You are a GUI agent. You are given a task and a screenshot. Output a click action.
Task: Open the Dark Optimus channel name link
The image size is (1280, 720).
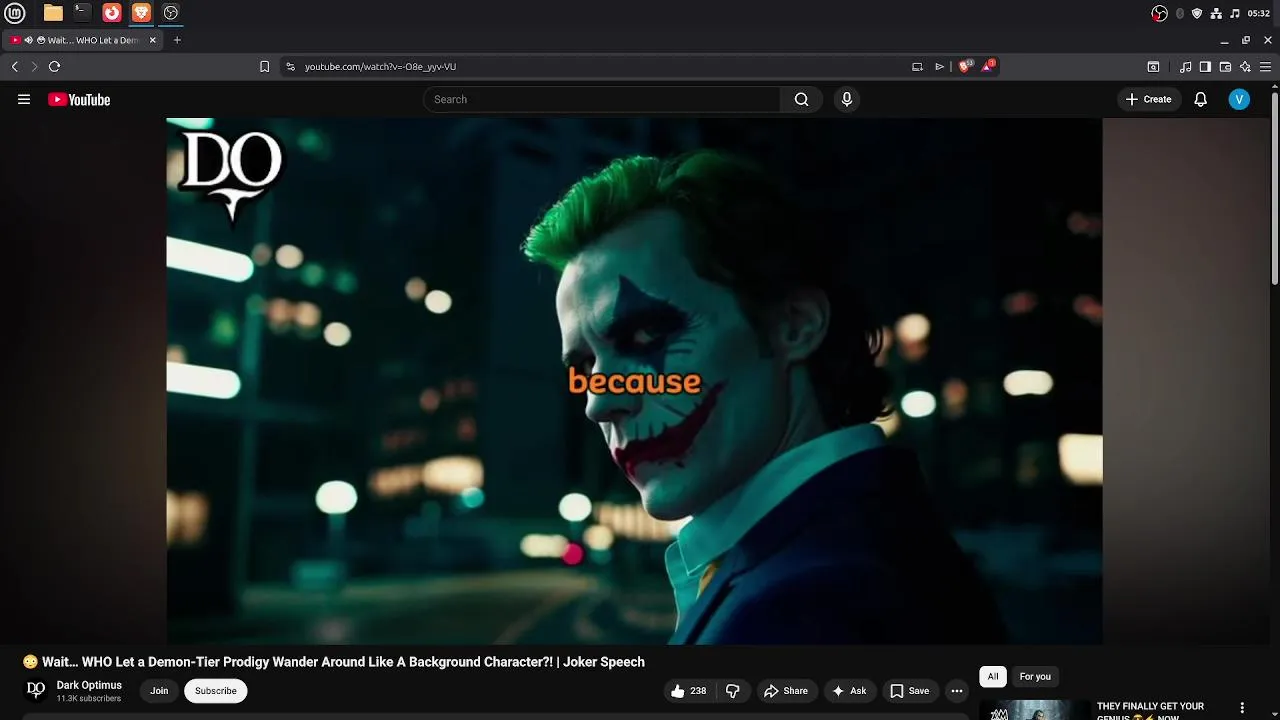pos(89,685)
